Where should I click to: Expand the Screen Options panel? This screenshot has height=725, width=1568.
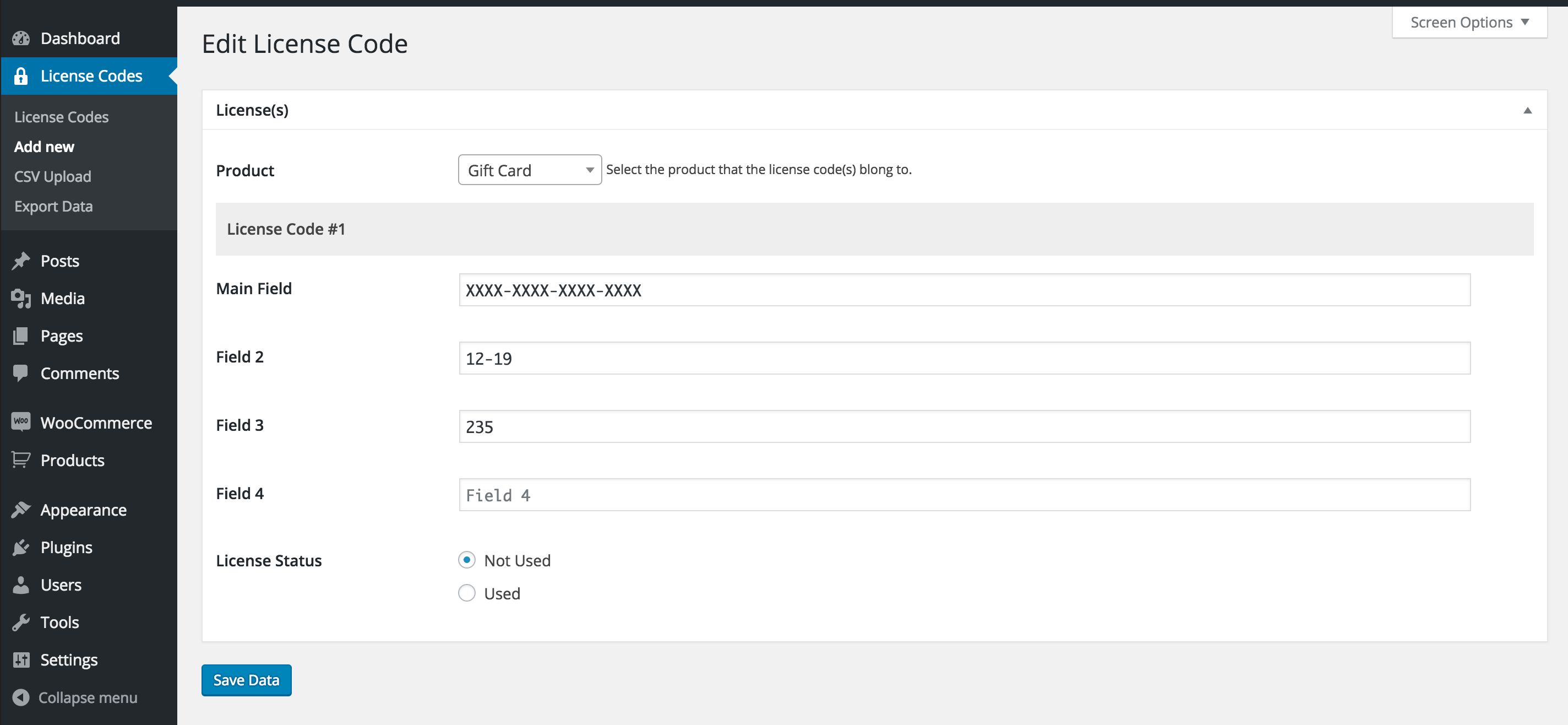[x=1469, y=23]
